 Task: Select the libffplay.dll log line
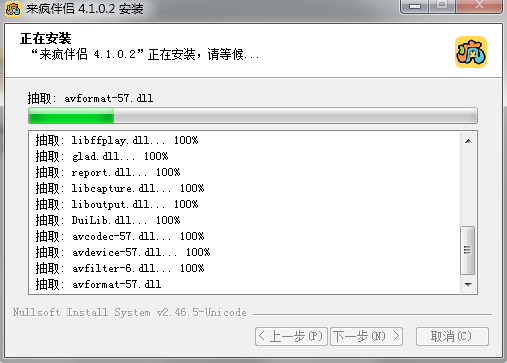click(117, 140)
